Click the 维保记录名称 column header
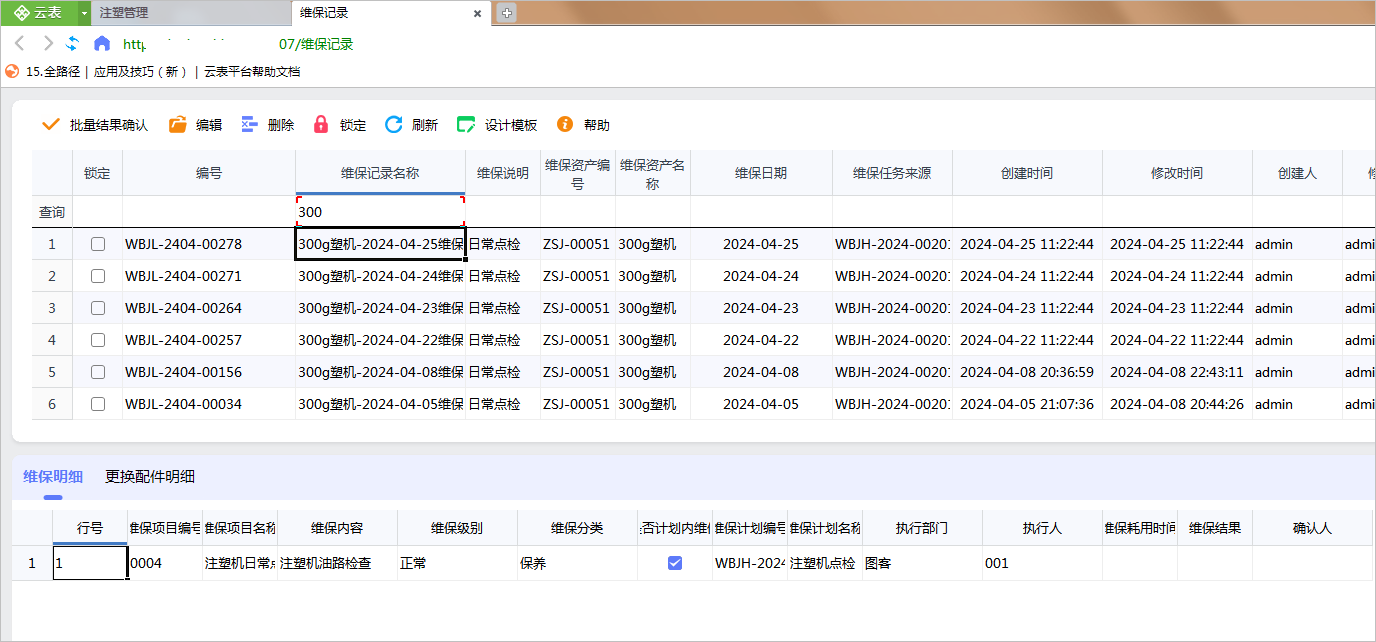This screenshot has width=1376, height=642. coord(380,173)
